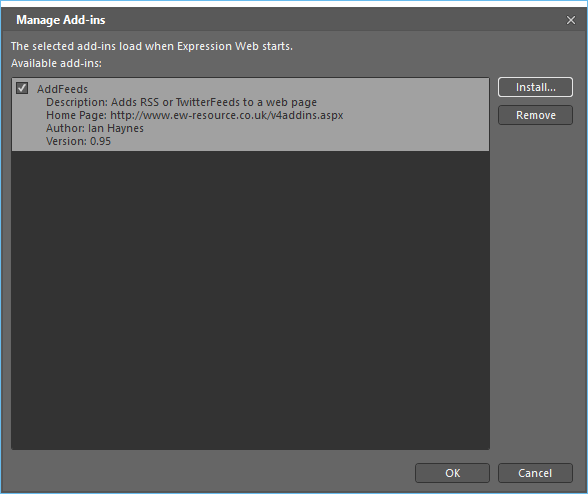
Task: Click Cancel to dismiss the dialog
Action: (x=535, y=473)
